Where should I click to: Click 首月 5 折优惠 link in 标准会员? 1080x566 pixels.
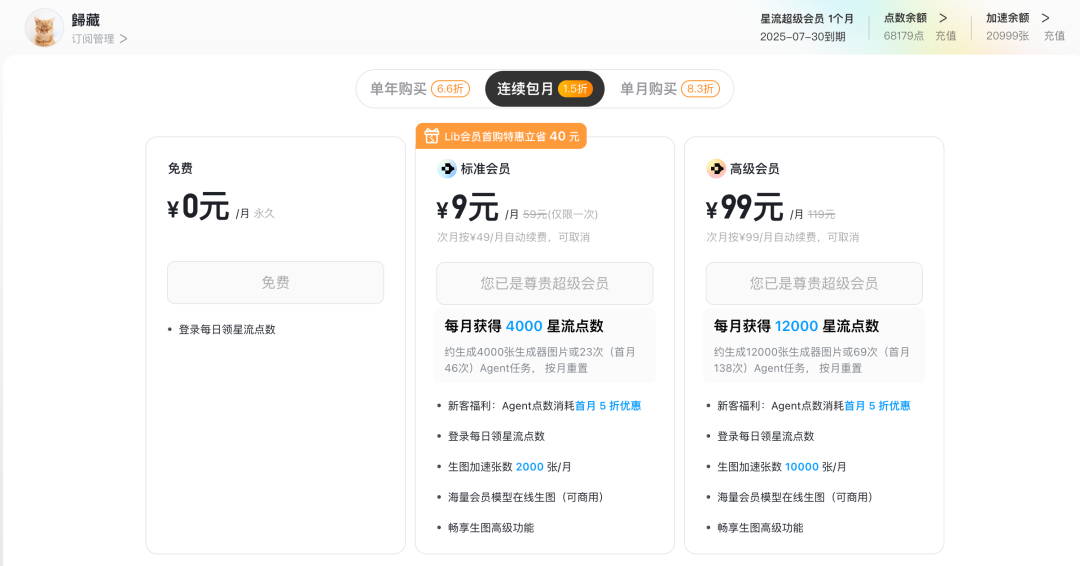click(x=608, y=406)
